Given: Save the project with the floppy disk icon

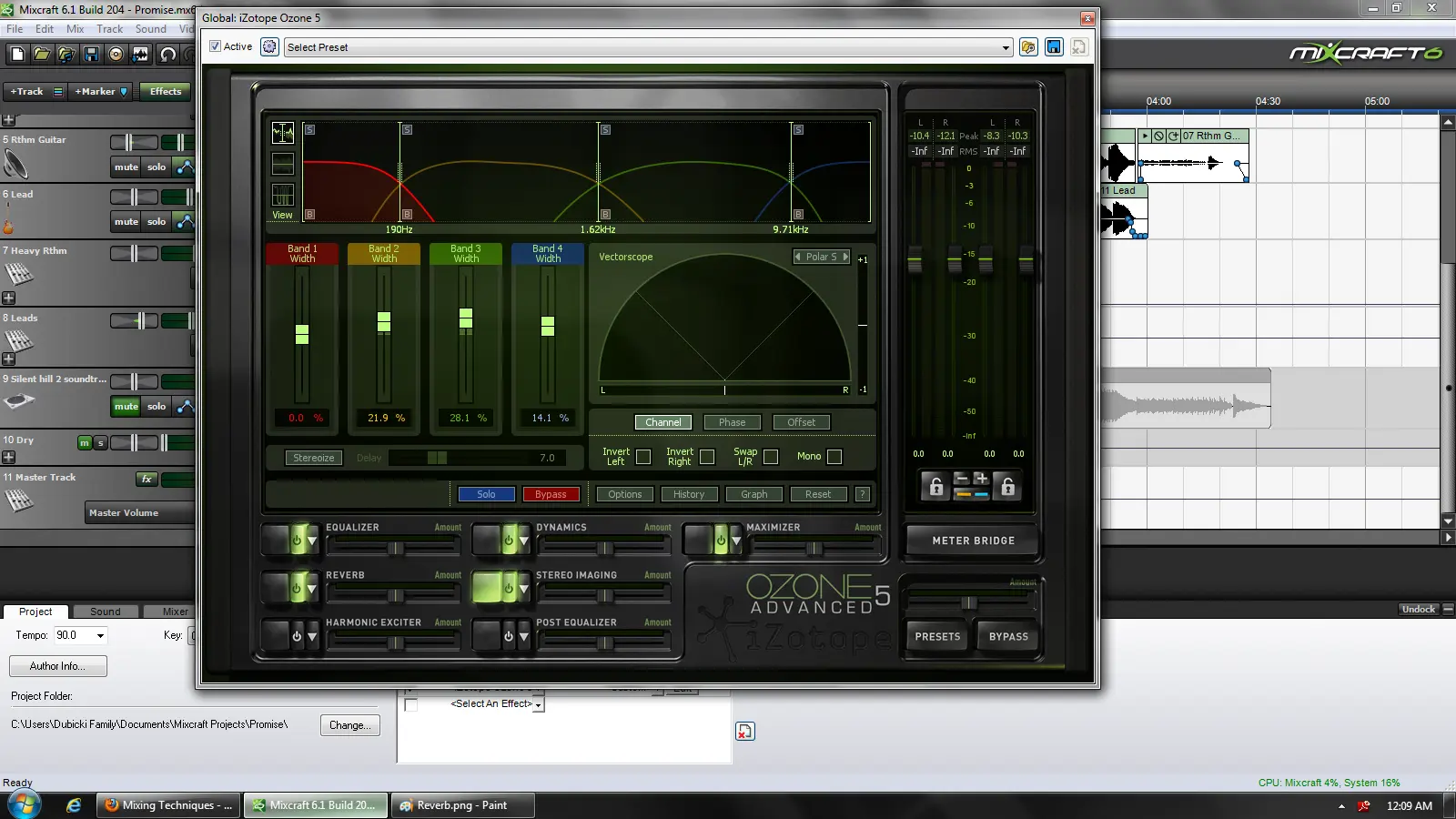Looking at the screenshot, I should pyautogui.click(x=91, y=55).
